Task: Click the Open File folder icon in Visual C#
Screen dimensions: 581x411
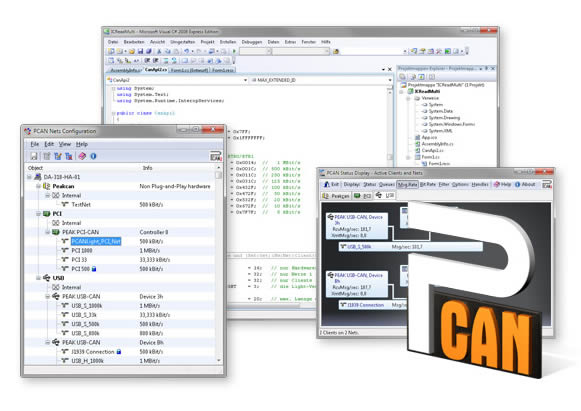Action: [132, 52]
